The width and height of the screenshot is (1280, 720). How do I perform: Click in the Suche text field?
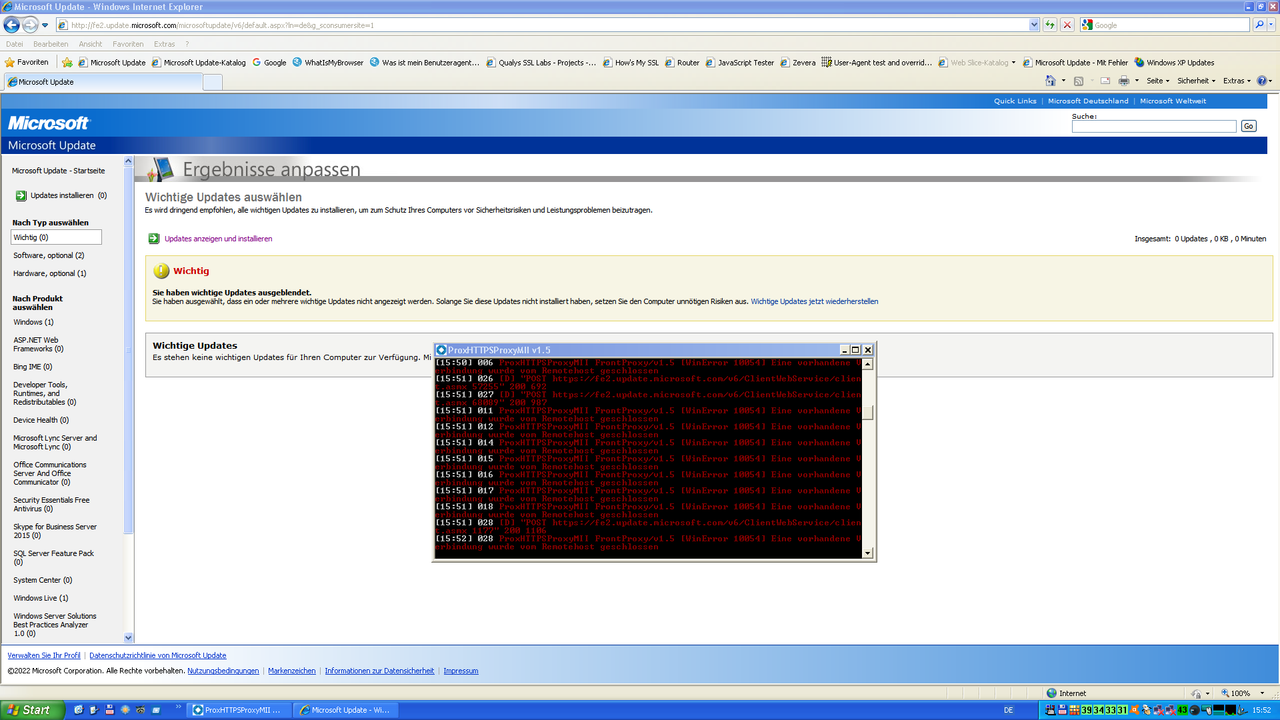1154,126
